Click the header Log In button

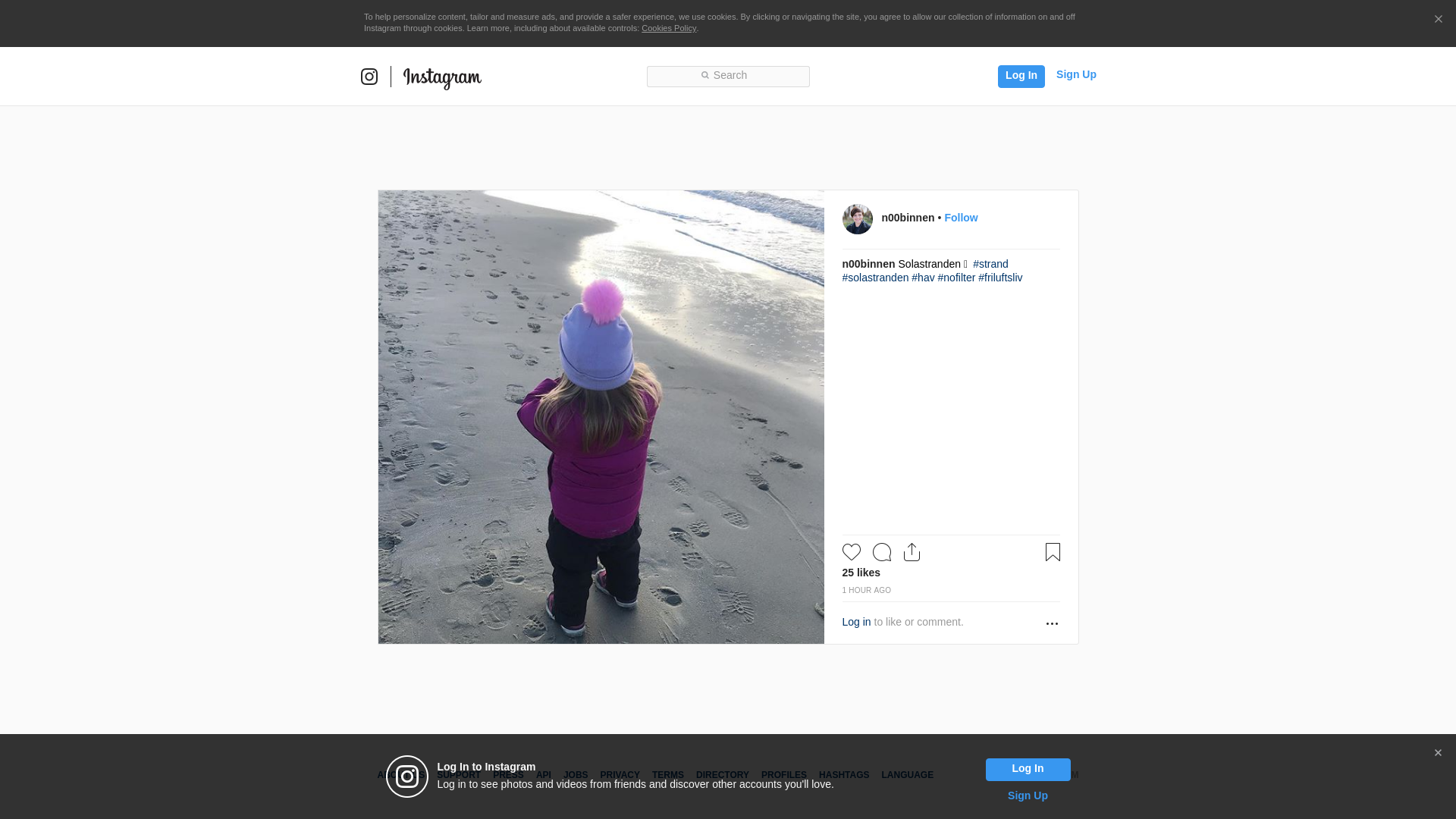point(1021,76)
